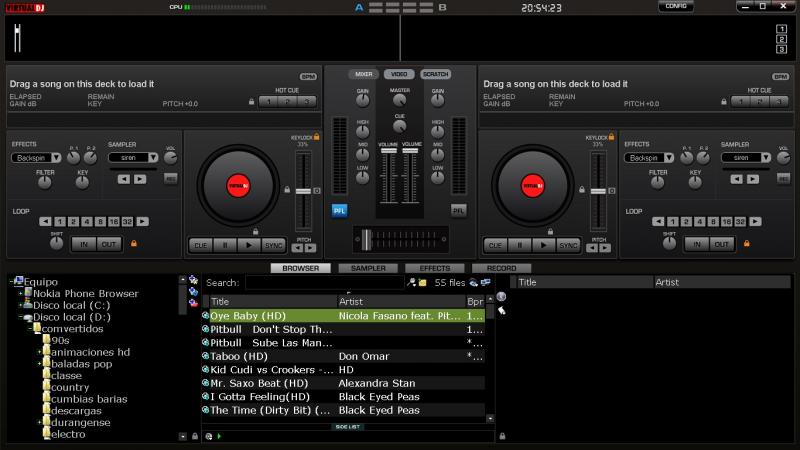The image size is (800, 450).
Task: Toggle the right deck hot cue lock
Action: 724,102
